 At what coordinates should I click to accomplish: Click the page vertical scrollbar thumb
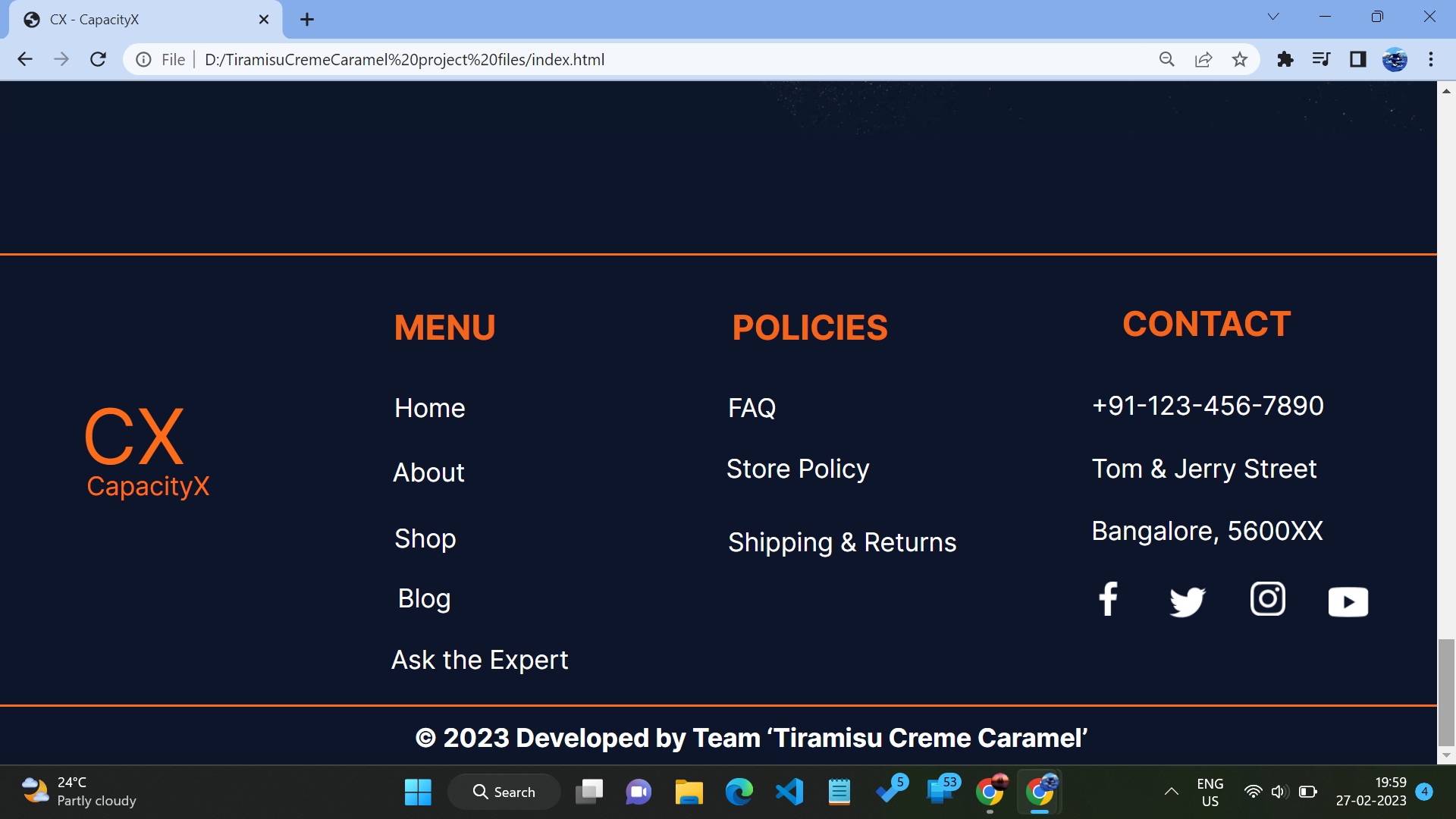[x=1446, y=692]
